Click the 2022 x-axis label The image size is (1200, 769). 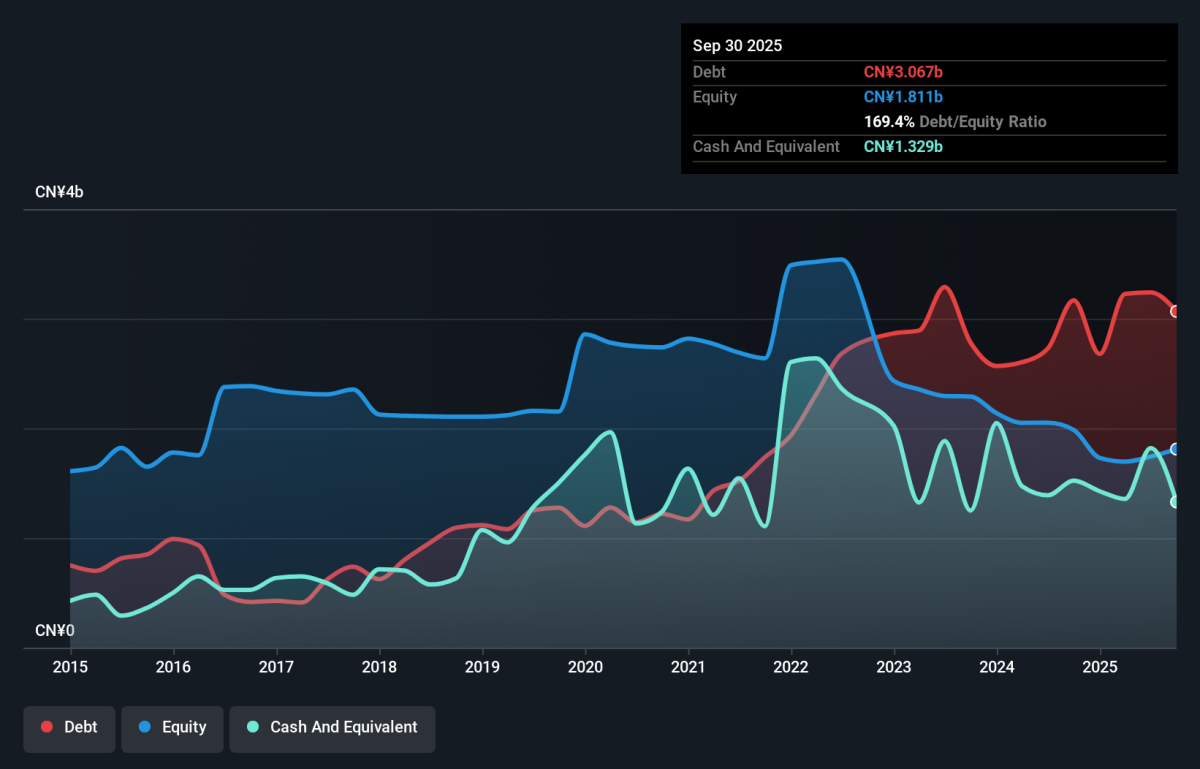click(x=791, y=667)
